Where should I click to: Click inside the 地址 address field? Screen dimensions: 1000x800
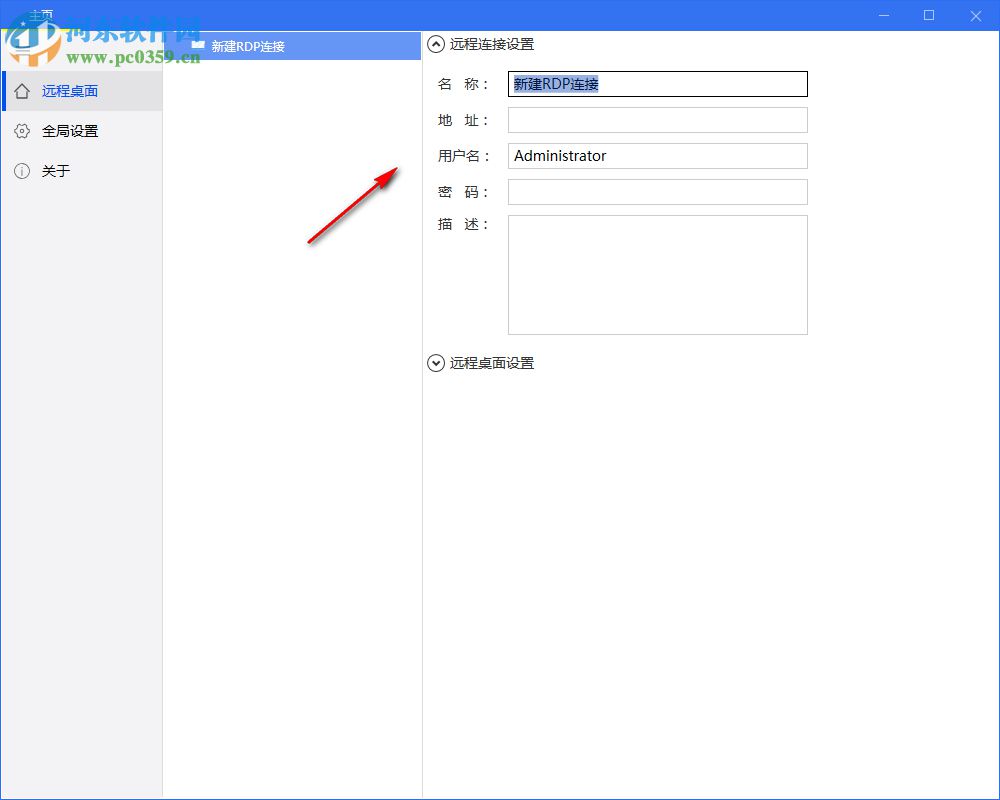point(657,119)
